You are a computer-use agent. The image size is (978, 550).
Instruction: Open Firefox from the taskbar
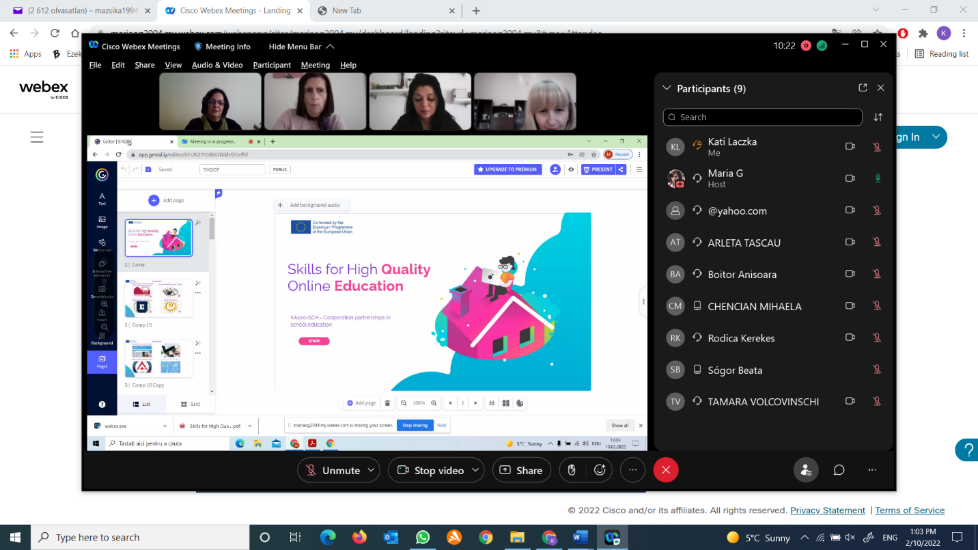[359, 537]
